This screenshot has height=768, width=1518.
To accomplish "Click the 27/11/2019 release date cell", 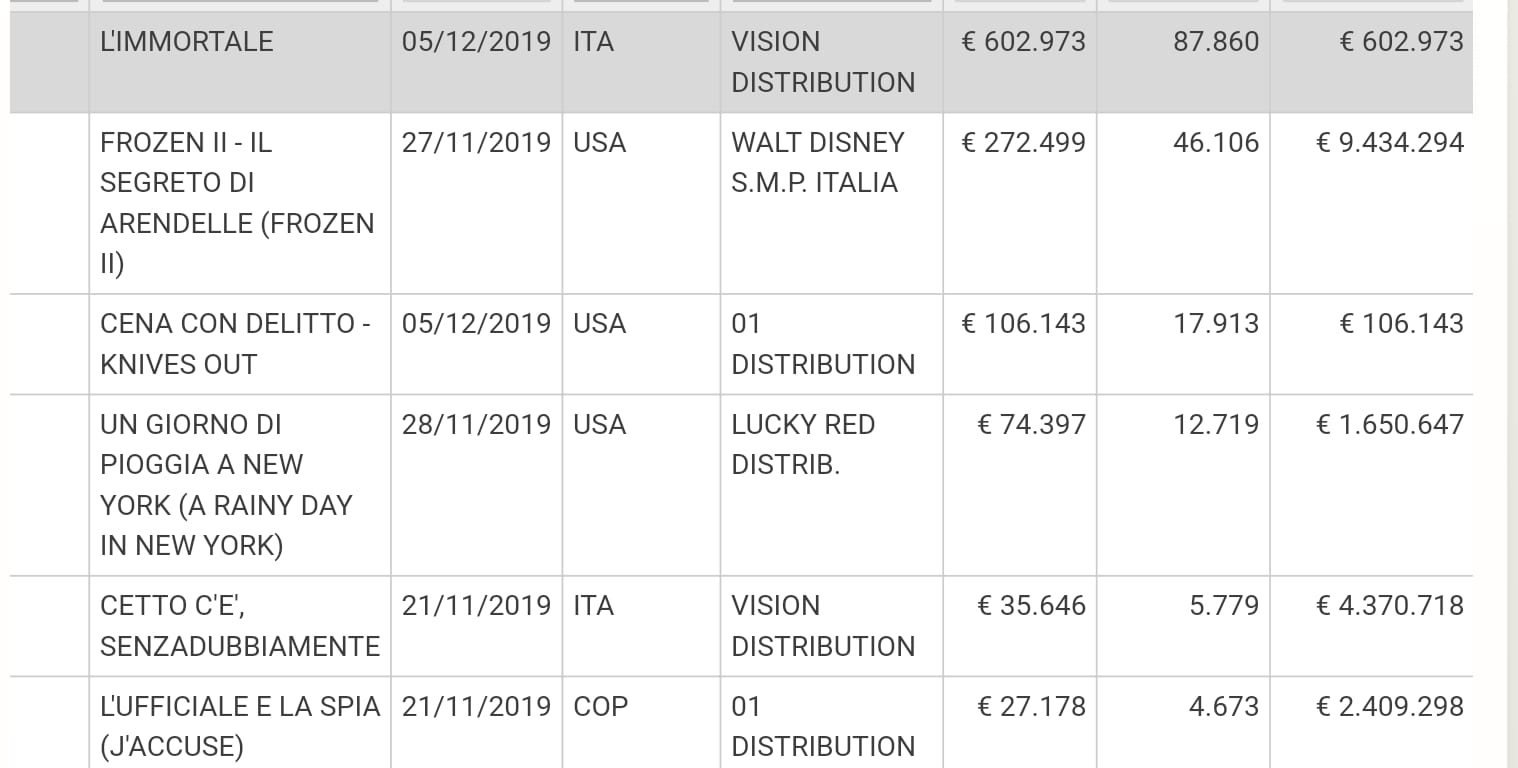I will pos(476,143).
